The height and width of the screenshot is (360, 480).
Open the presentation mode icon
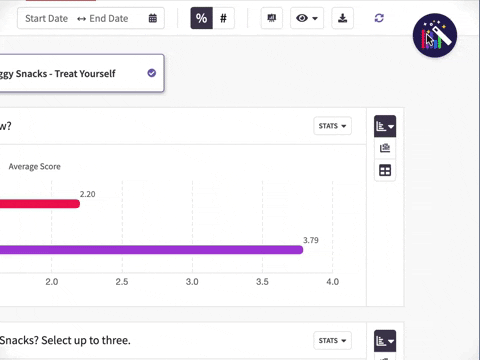(x=272, y=18)
